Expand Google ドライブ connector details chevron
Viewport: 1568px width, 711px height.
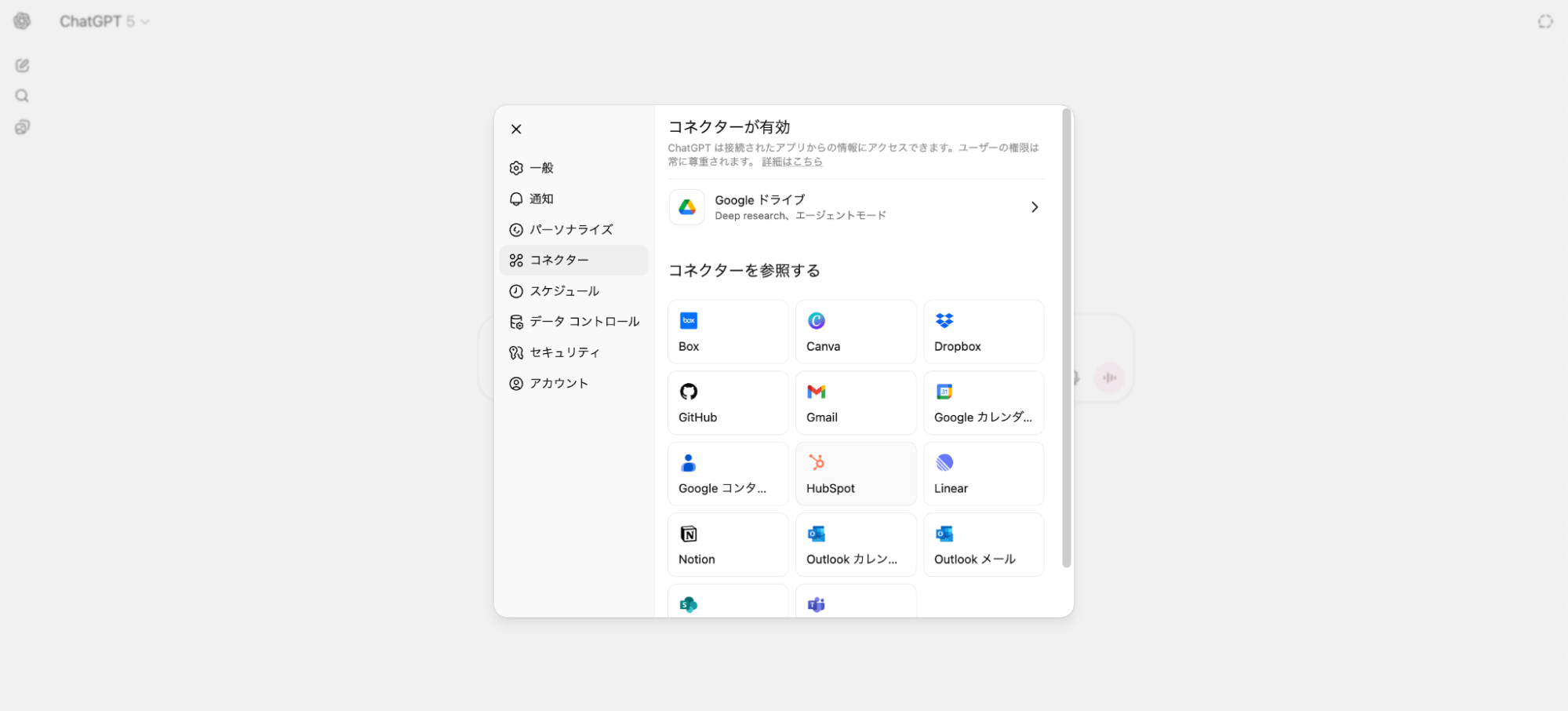click(x=1034, y=207)
